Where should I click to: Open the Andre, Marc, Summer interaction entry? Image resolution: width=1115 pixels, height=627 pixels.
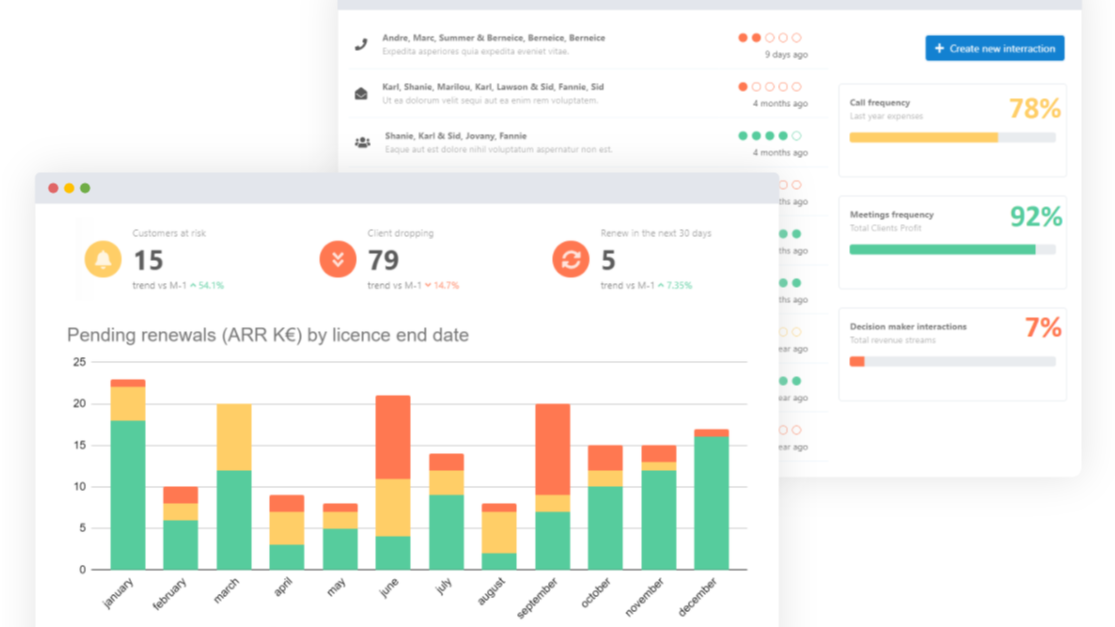point(493,38)
